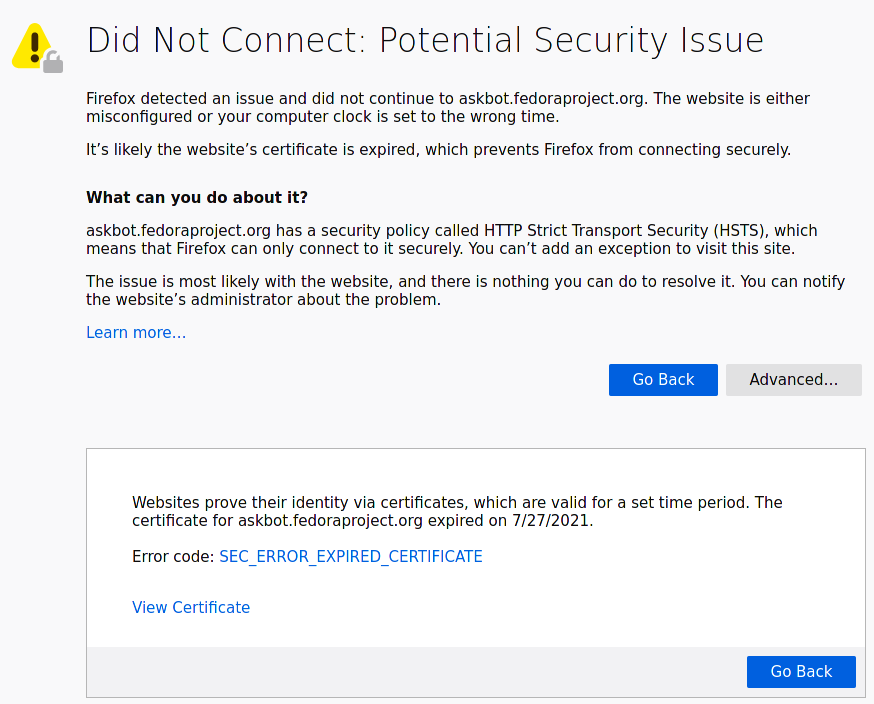Click the Go Back button beside Advanced
The width and height of the screenshot is (874, 704).
[663, 380]
